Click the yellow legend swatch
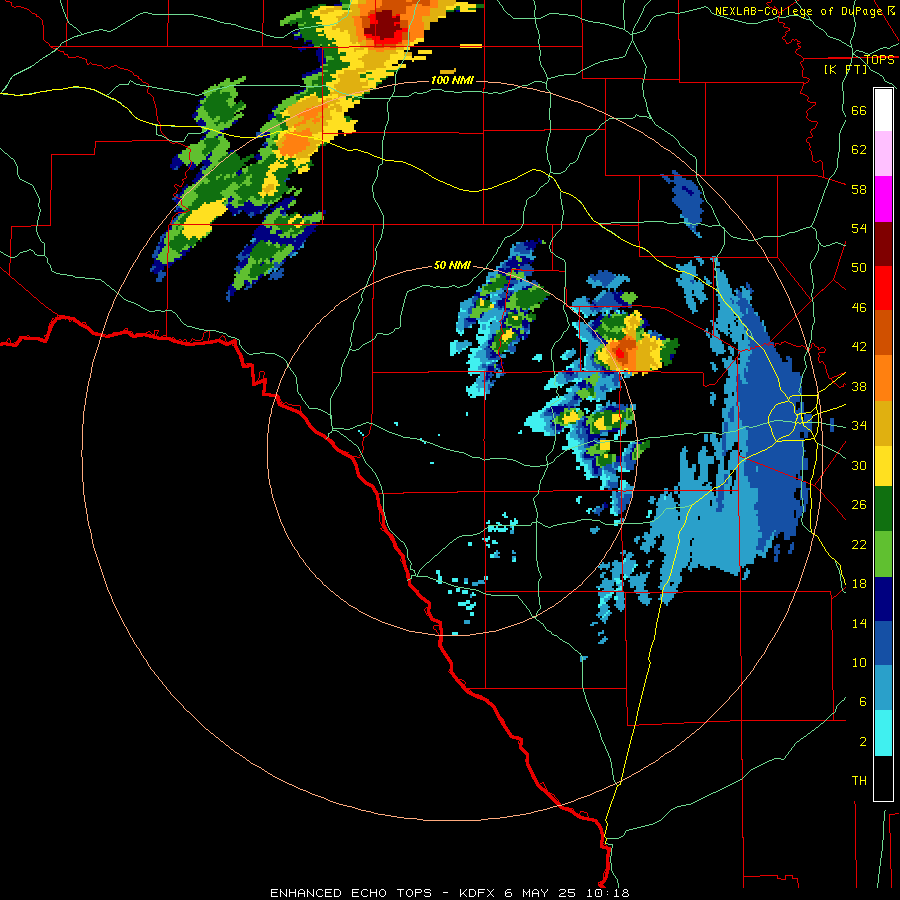 click(x=883, y=466)
